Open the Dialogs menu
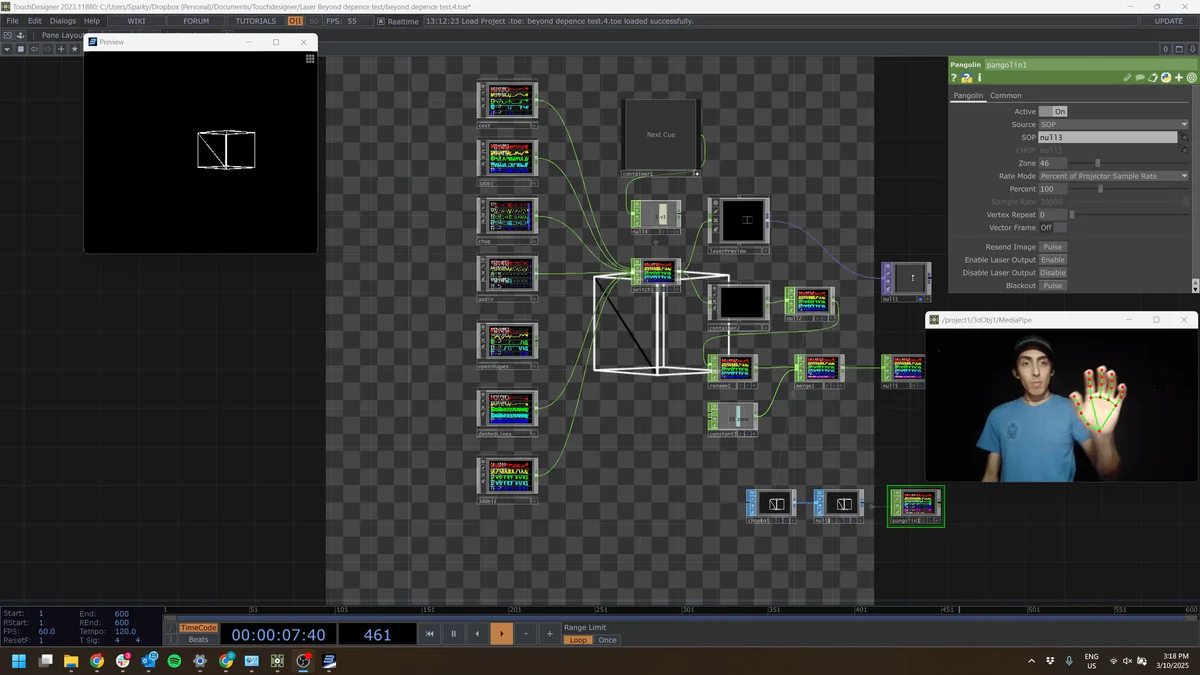Image resolution: width=1200 pixels, height=675 pixels. pyautogui.click(x=62, y=21)
